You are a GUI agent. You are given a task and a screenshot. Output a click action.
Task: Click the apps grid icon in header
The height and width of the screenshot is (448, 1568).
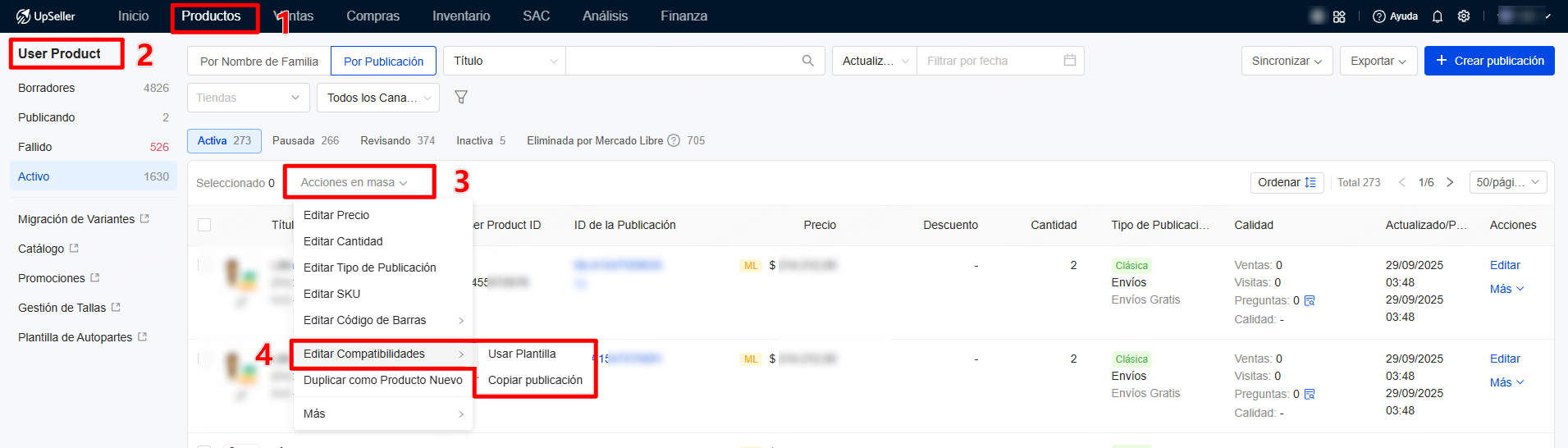tap(1339, 16)
